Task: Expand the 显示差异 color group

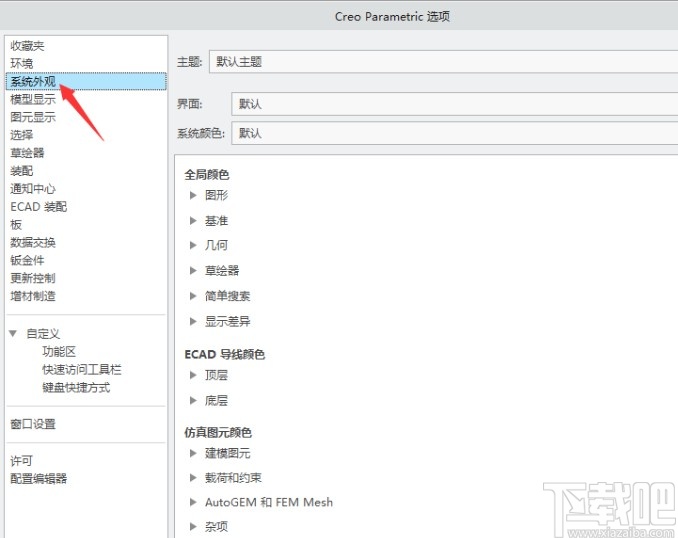Action: (x=193, y=321)
